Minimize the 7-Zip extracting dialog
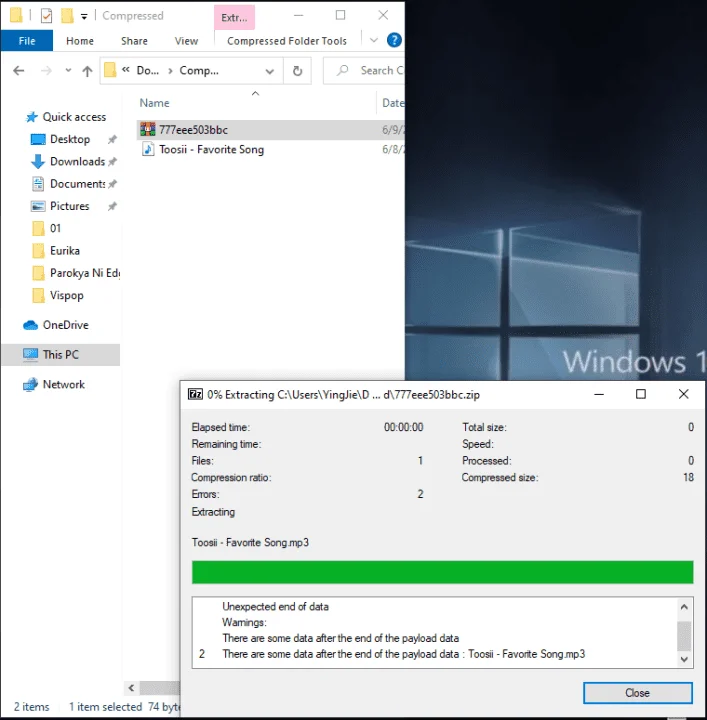This screenshot has width=707, height=720. (x=599, y=394)
